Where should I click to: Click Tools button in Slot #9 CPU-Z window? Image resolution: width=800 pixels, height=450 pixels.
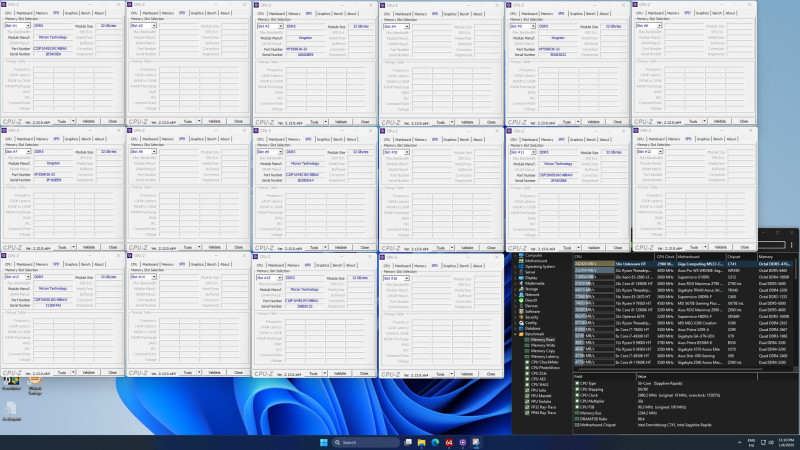point(314,247)
